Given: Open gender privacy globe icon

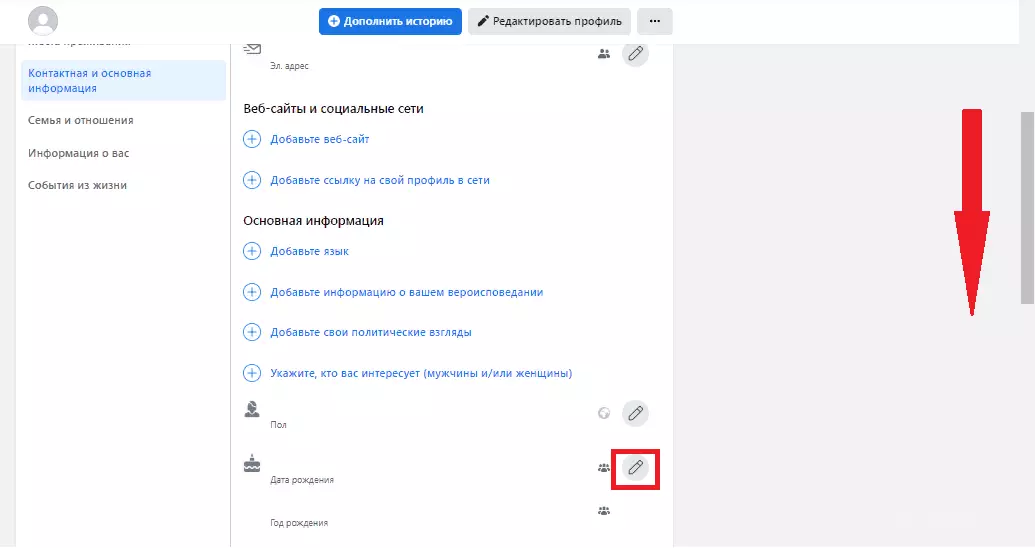Looking at the screenshot, I should tap(604, 413).
